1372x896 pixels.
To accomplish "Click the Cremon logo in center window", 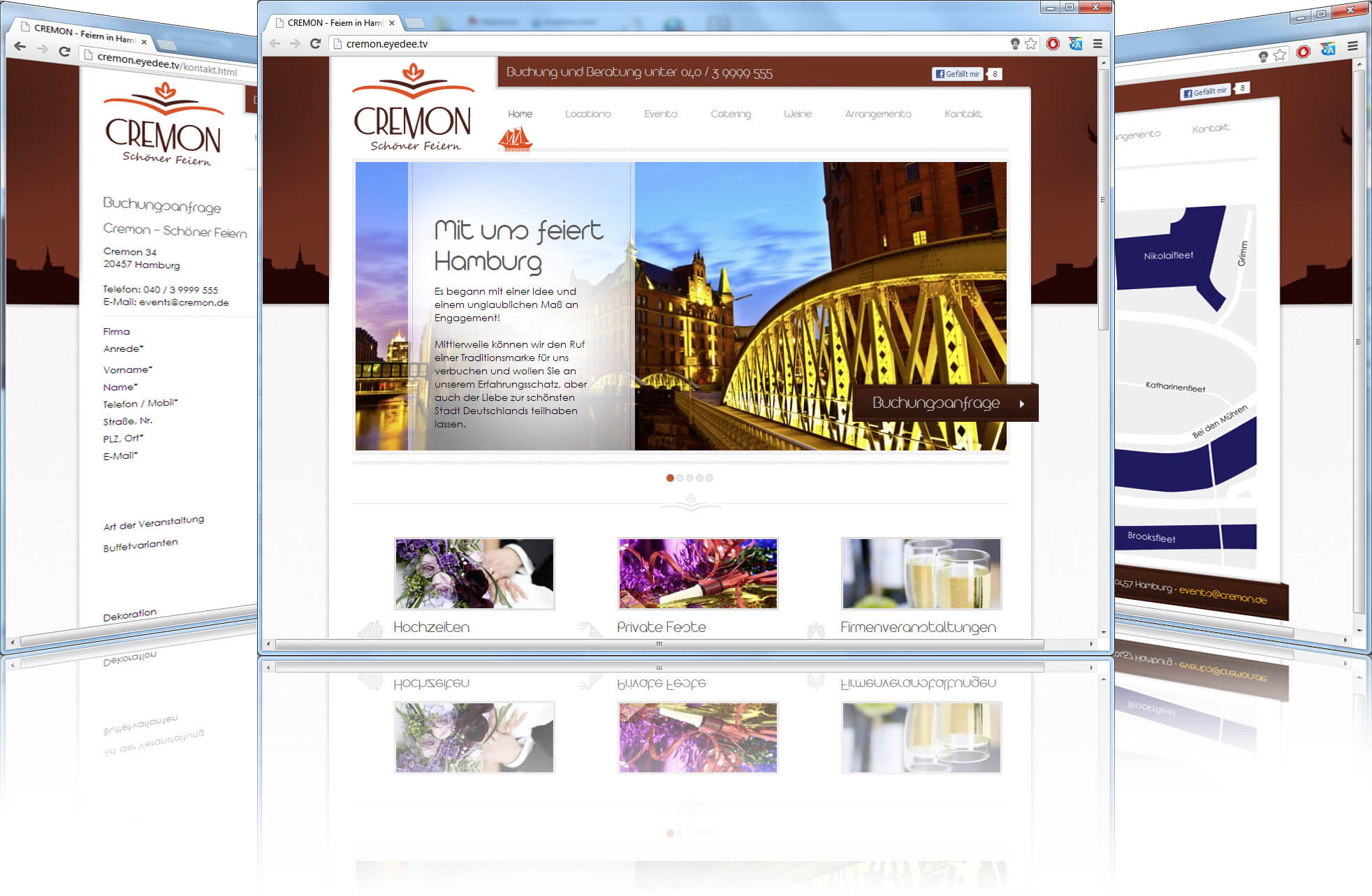I will tap(414, 107).
